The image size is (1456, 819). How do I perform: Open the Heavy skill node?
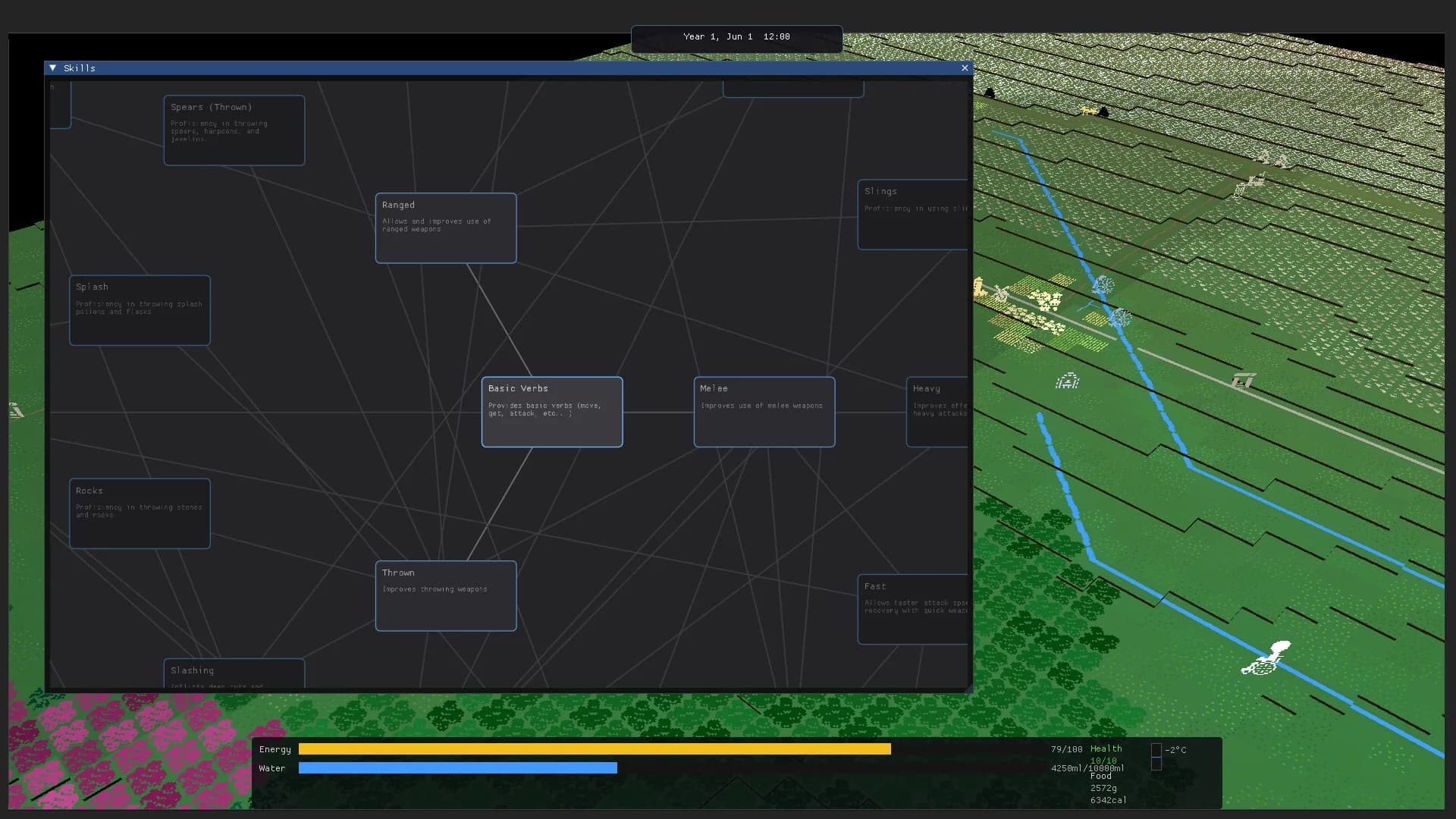pos(937,412)
